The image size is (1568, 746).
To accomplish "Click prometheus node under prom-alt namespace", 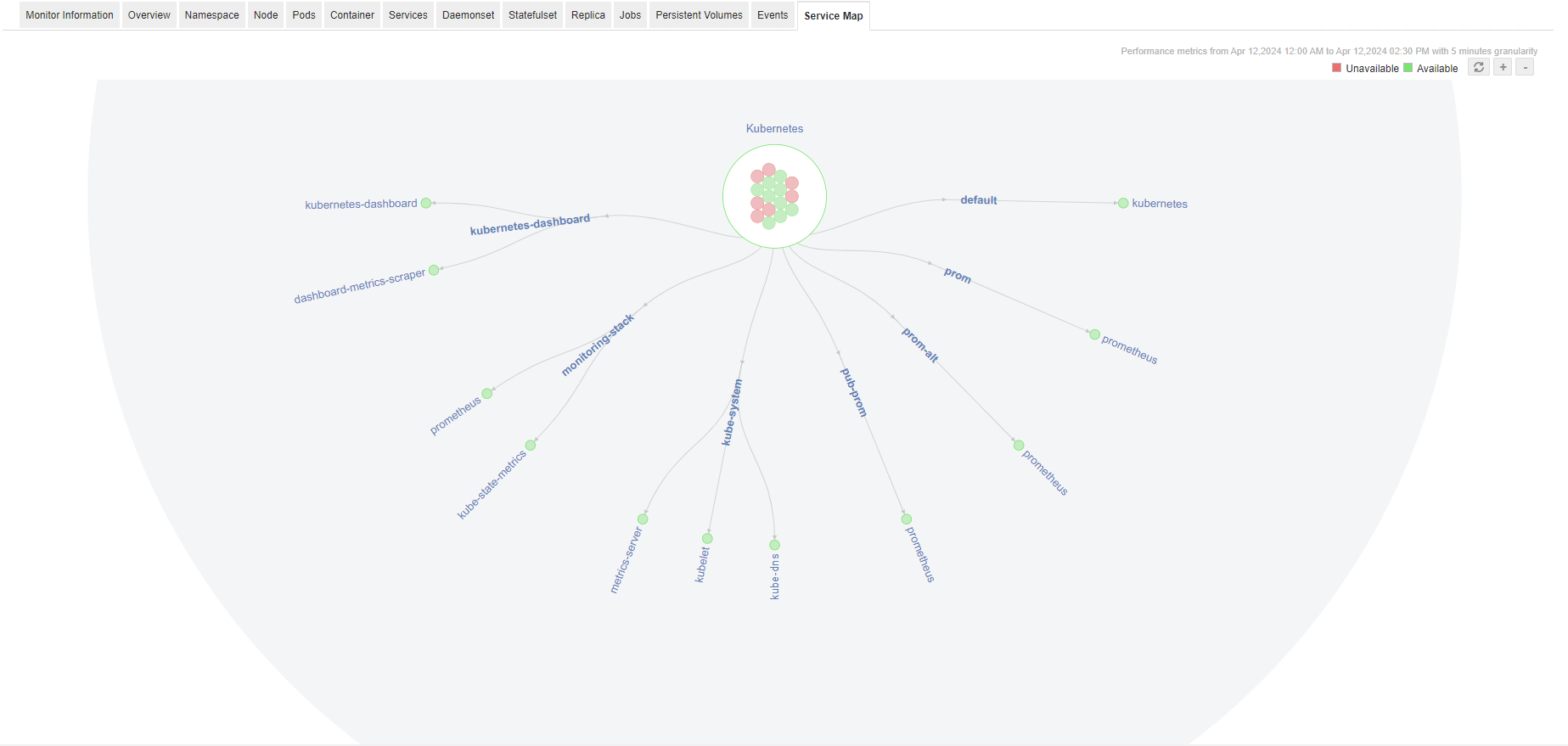I will point(1019,445).
